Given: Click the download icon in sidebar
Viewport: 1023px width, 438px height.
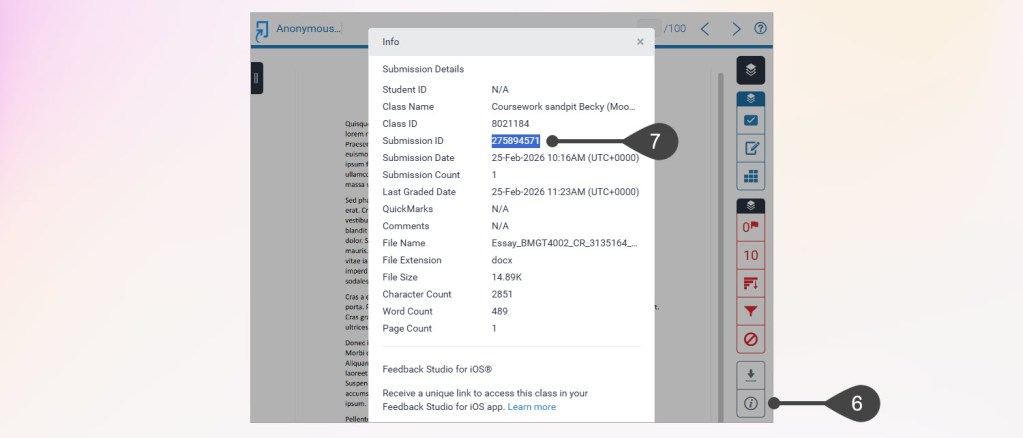Looking at the screenshot, I should click(x=750, y=374).
